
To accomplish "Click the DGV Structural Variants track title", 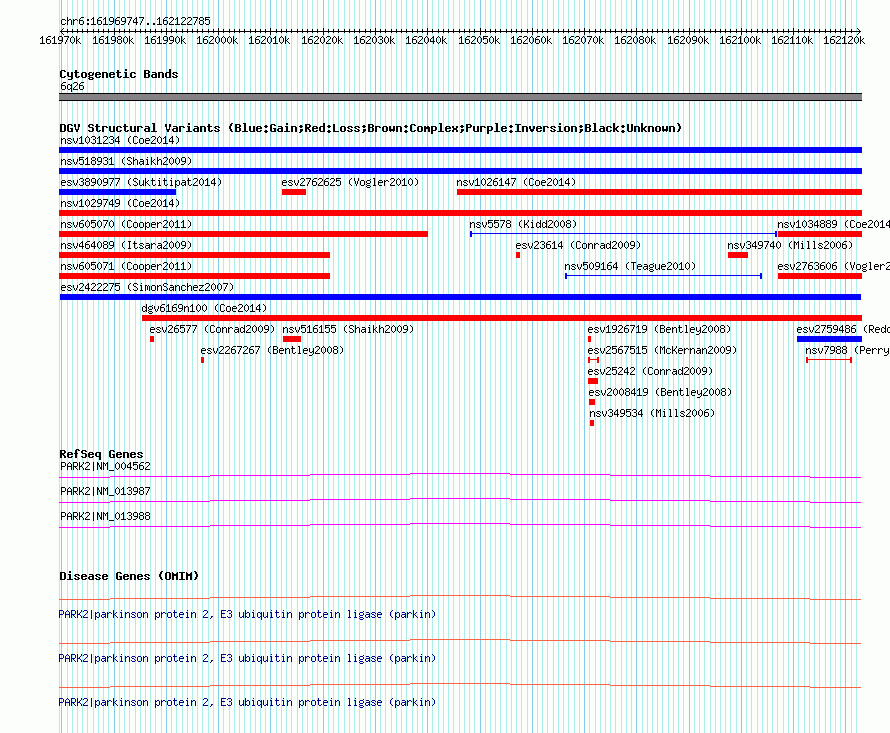I will coord(370,128).
